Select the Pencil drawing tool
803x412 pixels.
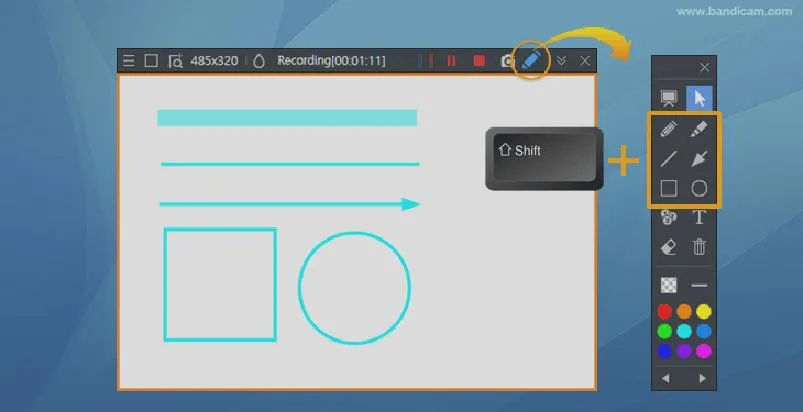668,128
